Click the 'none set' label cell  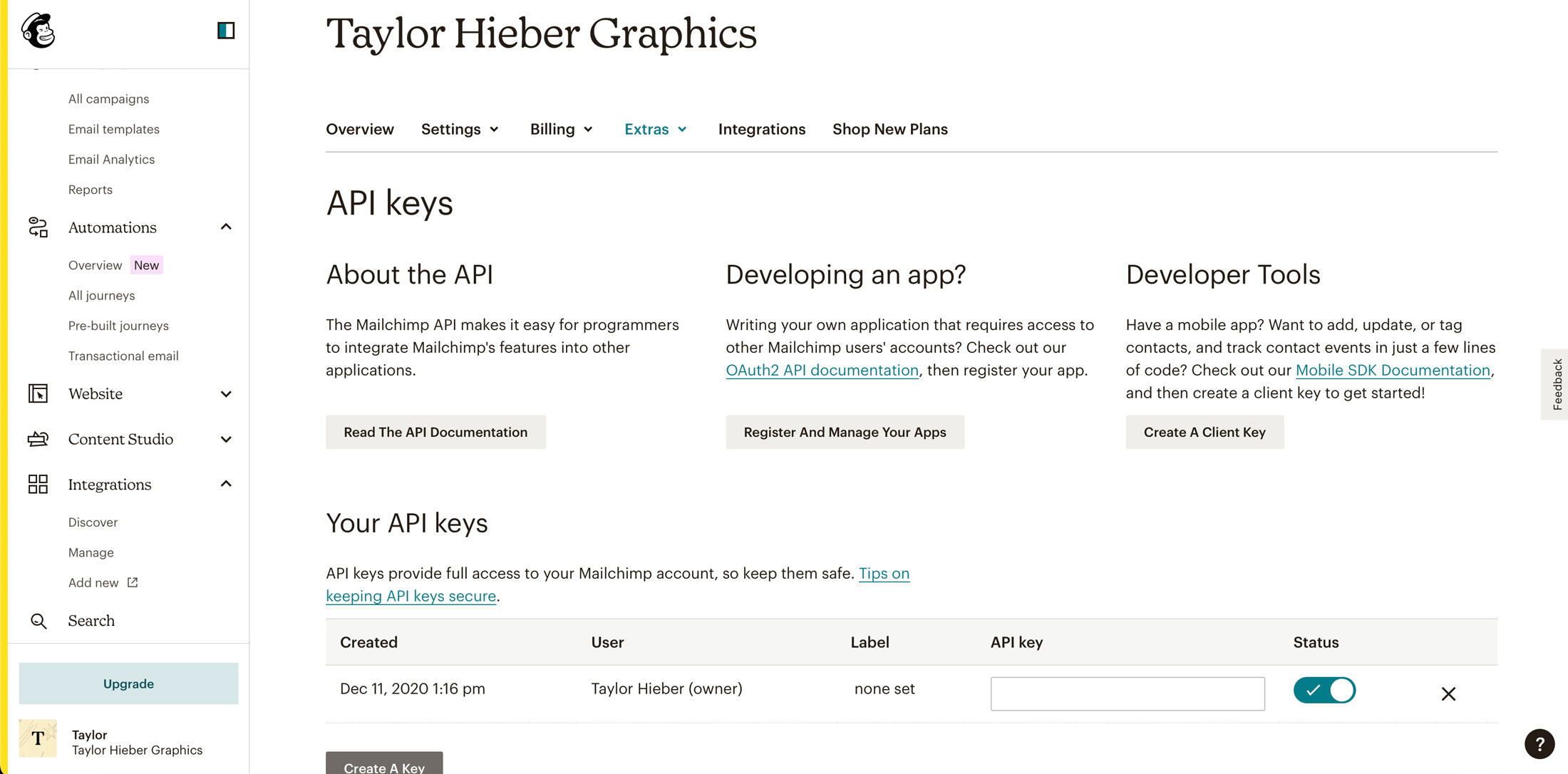tap(884, 688)
